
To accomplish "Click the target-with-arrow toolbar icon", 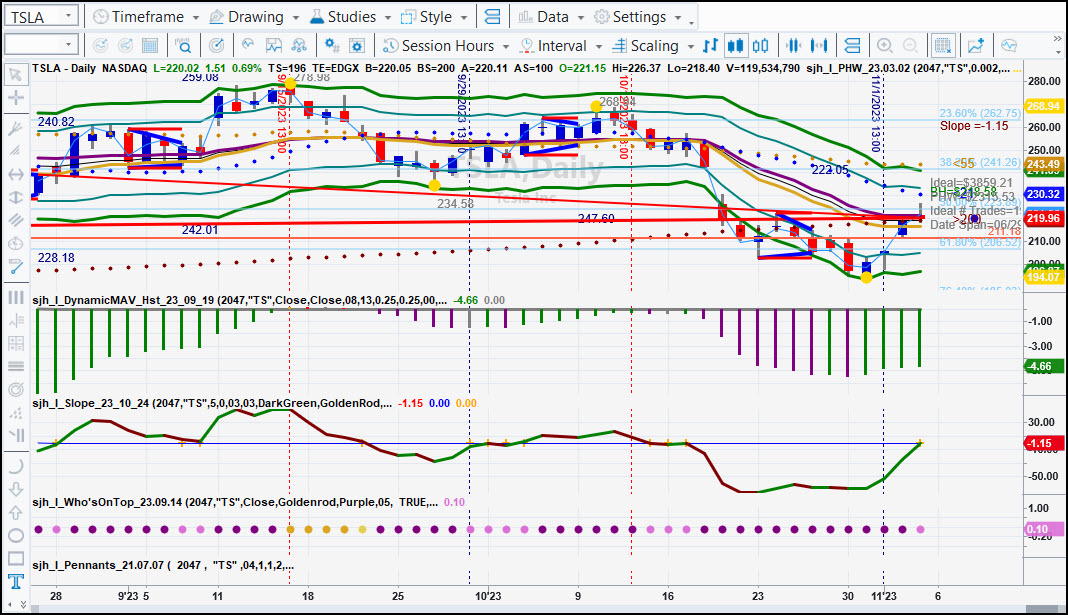I will tap(216, 46).
